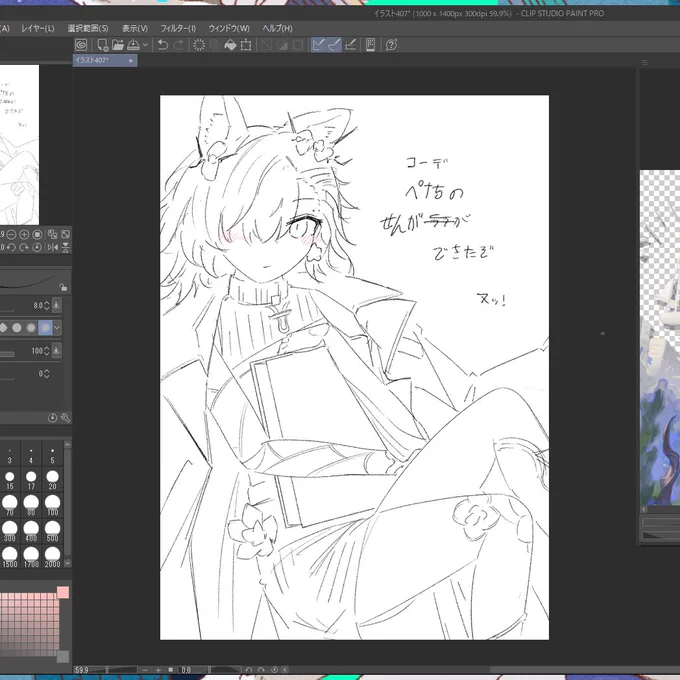The width and height of the screenshot is (680, 680).
Task: Select brush size preset 20
Action: tap(52, 480)
